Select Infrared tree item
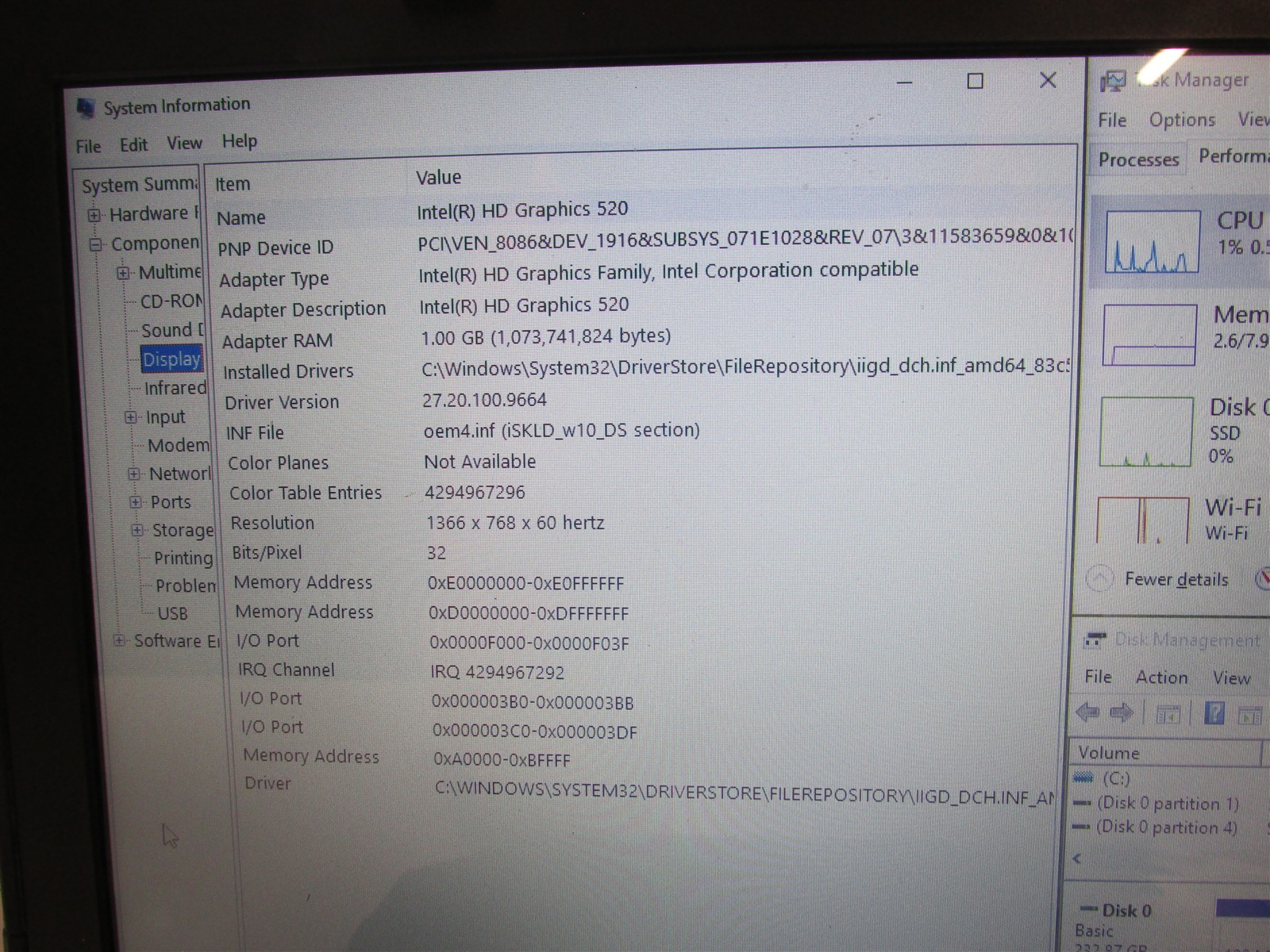This screenshot has height=952, width=1270. click(175, 388)
